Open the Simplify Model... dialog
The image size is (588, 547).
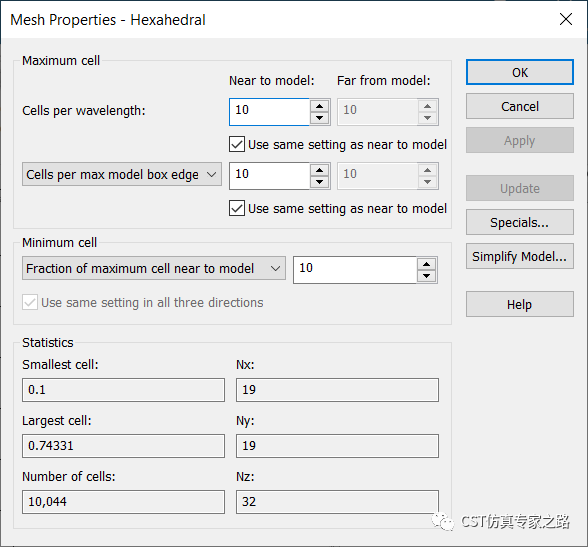pyautogui.click(x=520, y=256)
